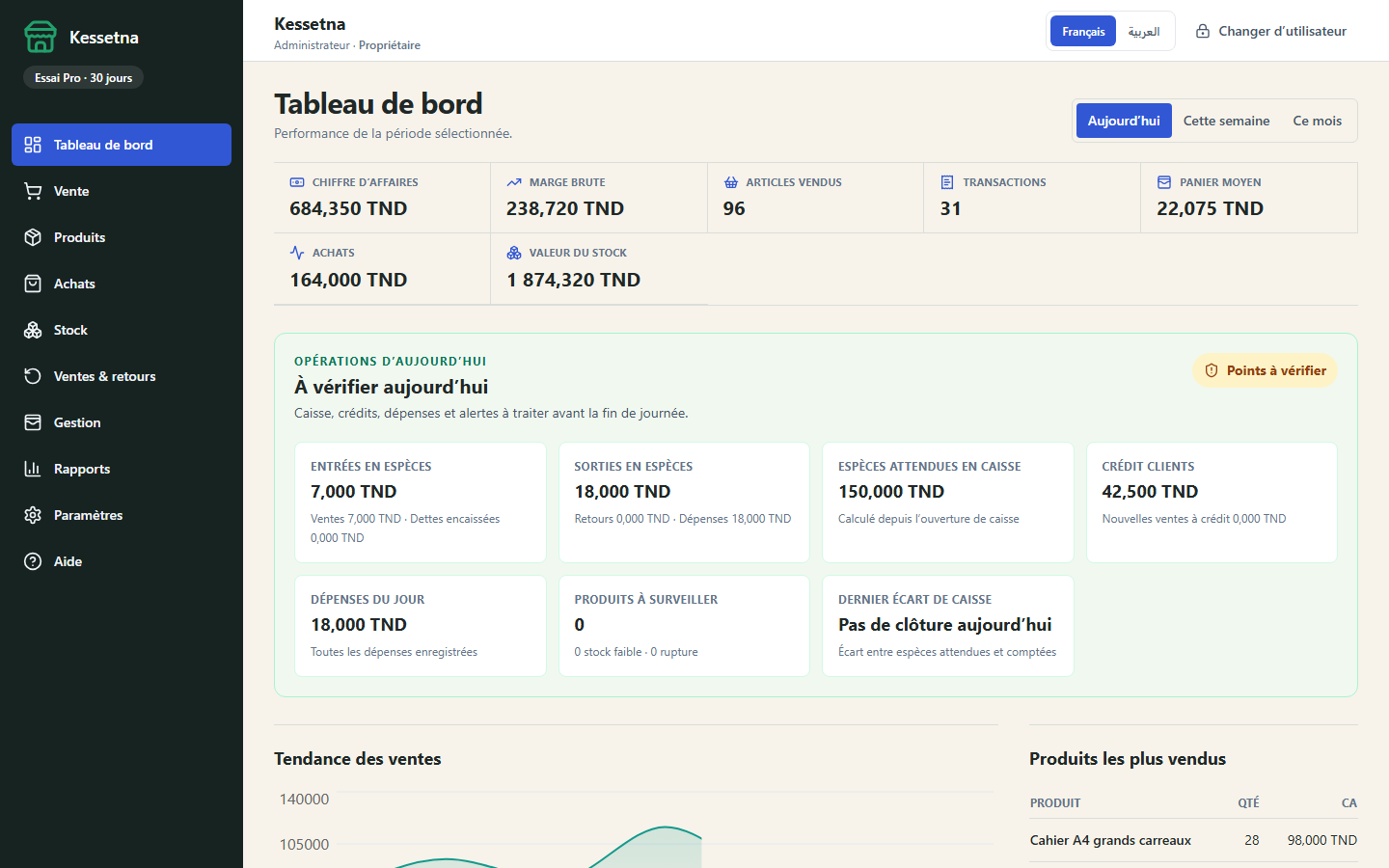Image resolution: width=1389 pixels, height=868 pixels.
Task: Click the Achats activity pulse icon
Action: pyautogui.click(x=297, y=253)
